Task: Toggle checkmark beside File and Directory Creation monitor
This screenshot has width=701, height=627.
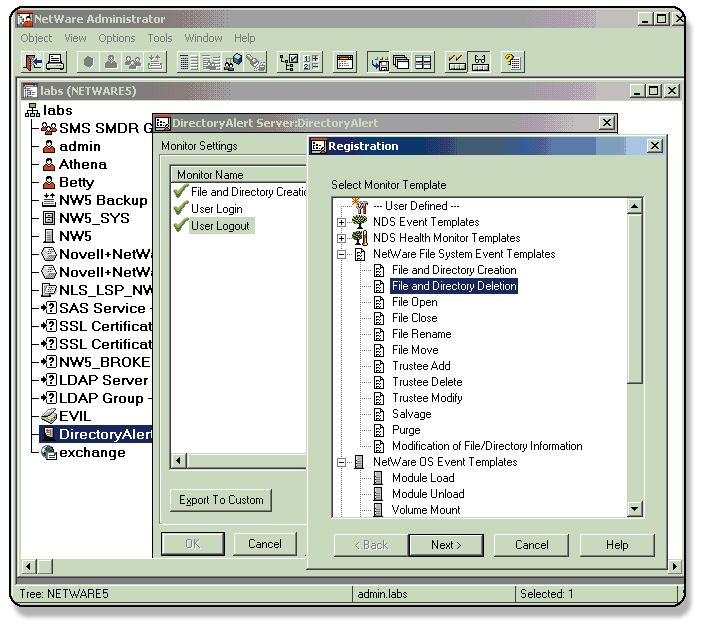Action: point(181,191)
